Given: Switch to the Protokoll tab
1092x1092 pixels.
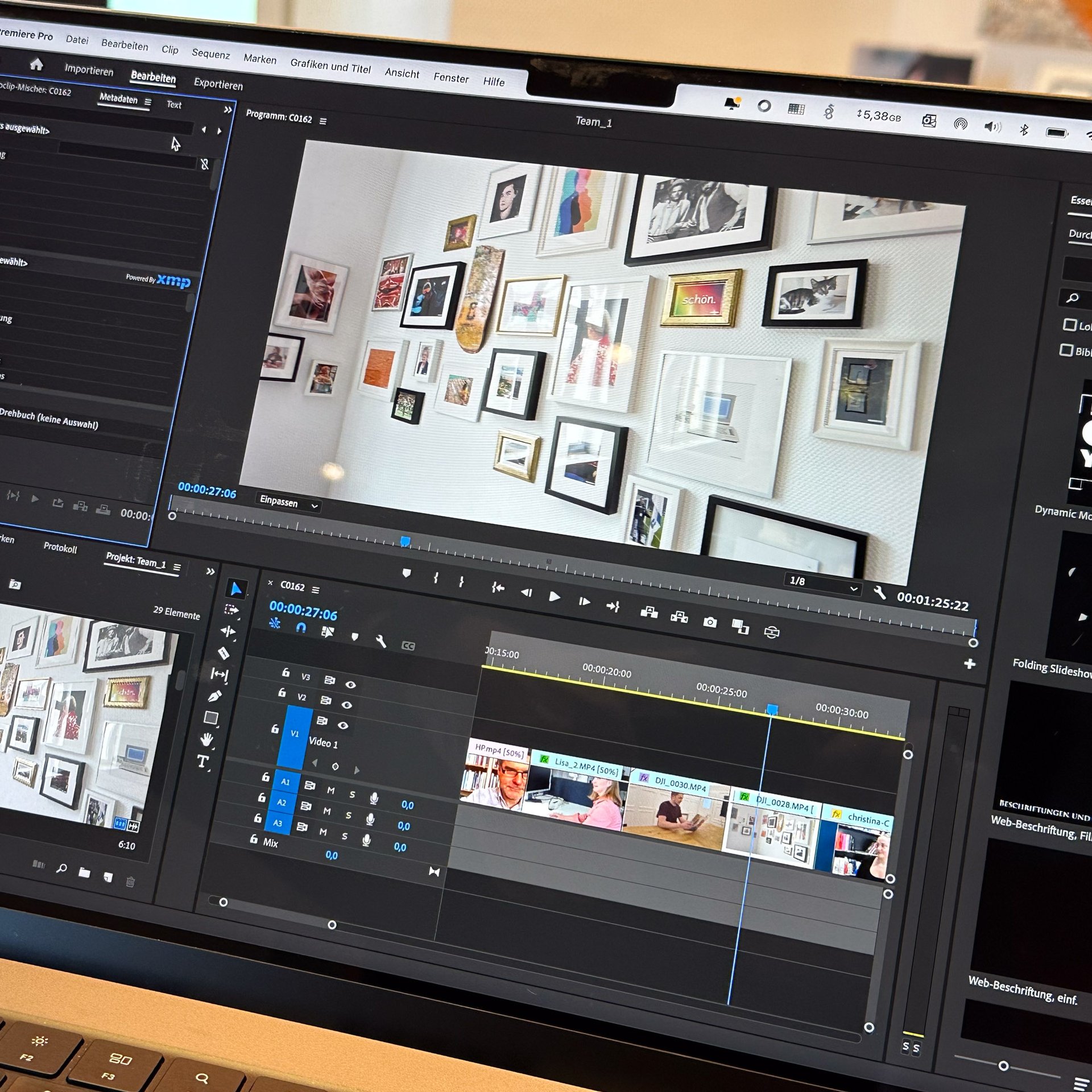Looking at the screenshot, I should (60, 547).
